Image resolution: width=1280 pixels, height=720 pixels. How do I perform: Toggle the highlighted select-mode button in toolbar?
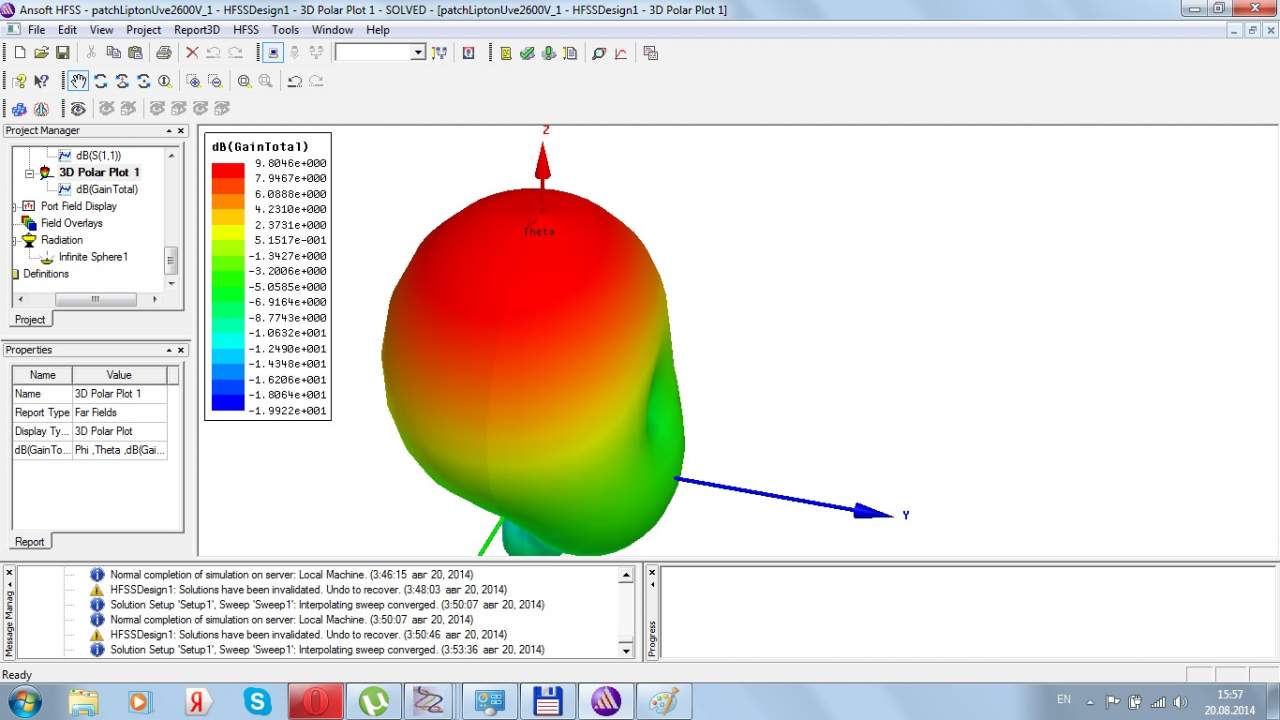(273, 53)
